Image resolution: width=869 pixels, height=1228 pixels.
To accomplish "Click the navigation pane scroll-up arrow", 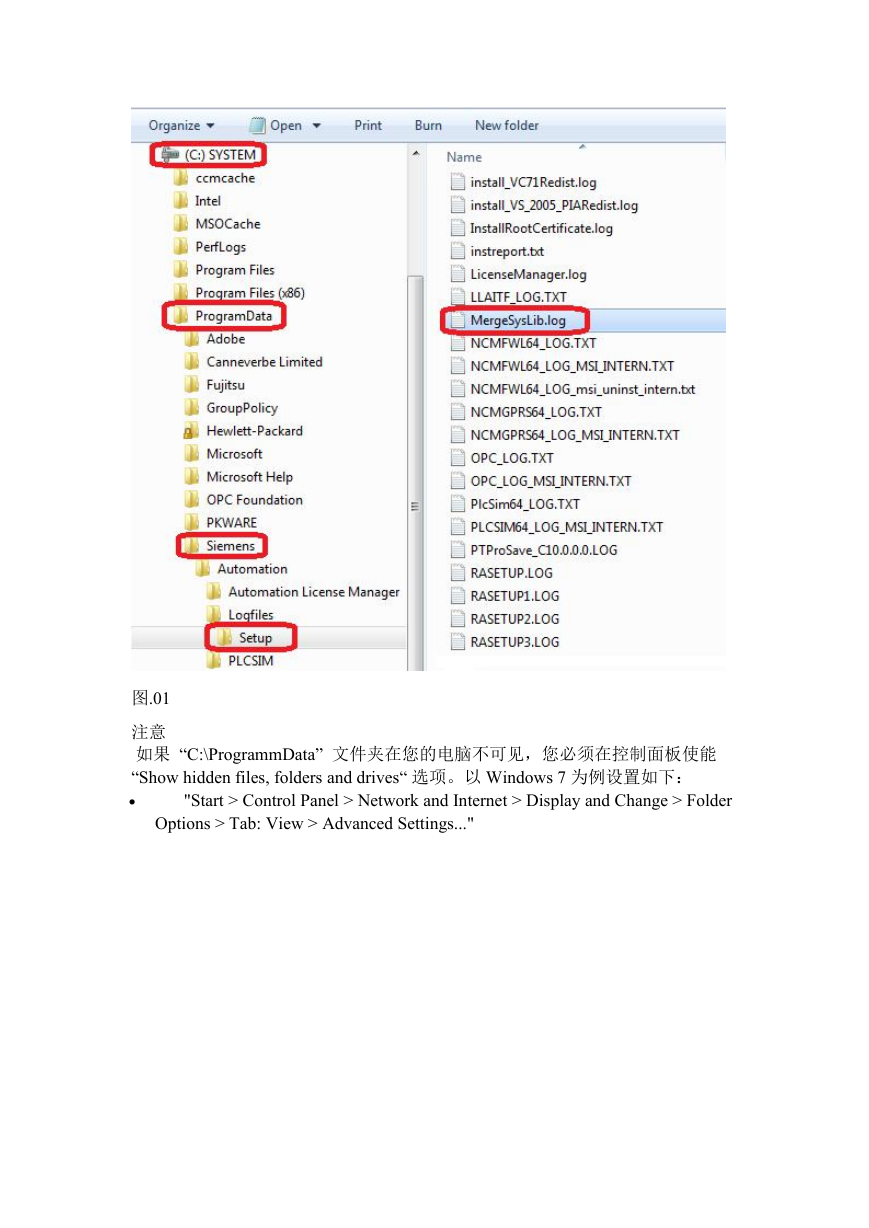I will 415,153.
